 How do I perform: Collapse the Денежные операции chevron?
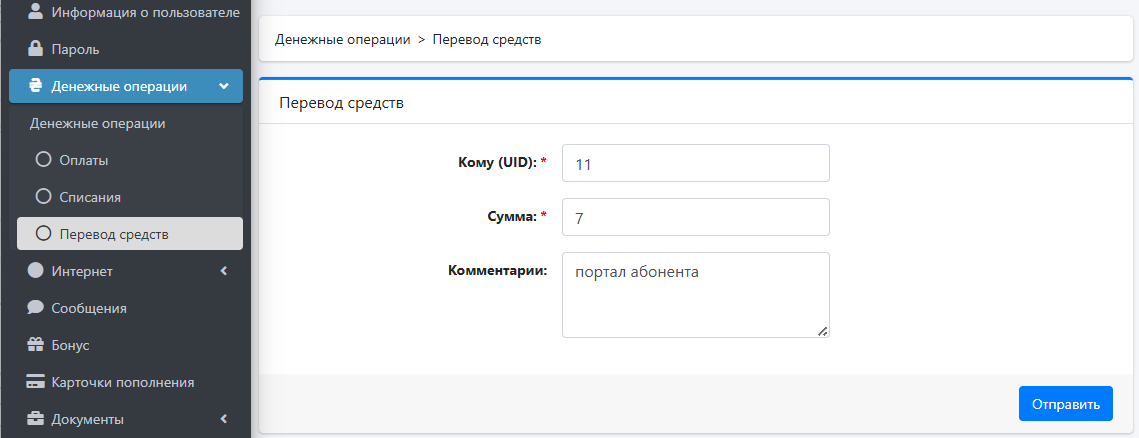click(x=224, y=86)
